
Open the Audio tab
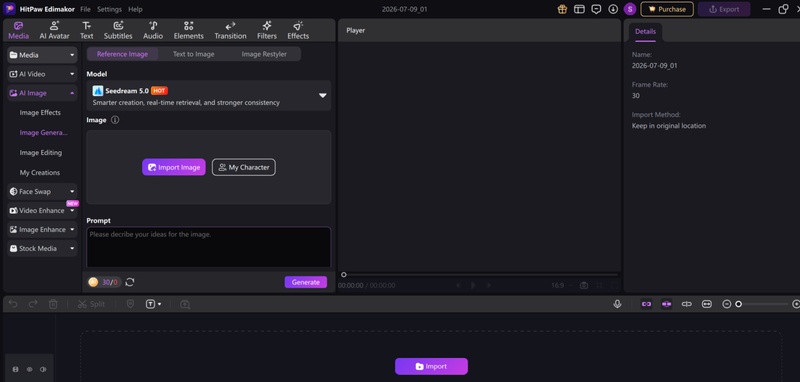point(153,30)
